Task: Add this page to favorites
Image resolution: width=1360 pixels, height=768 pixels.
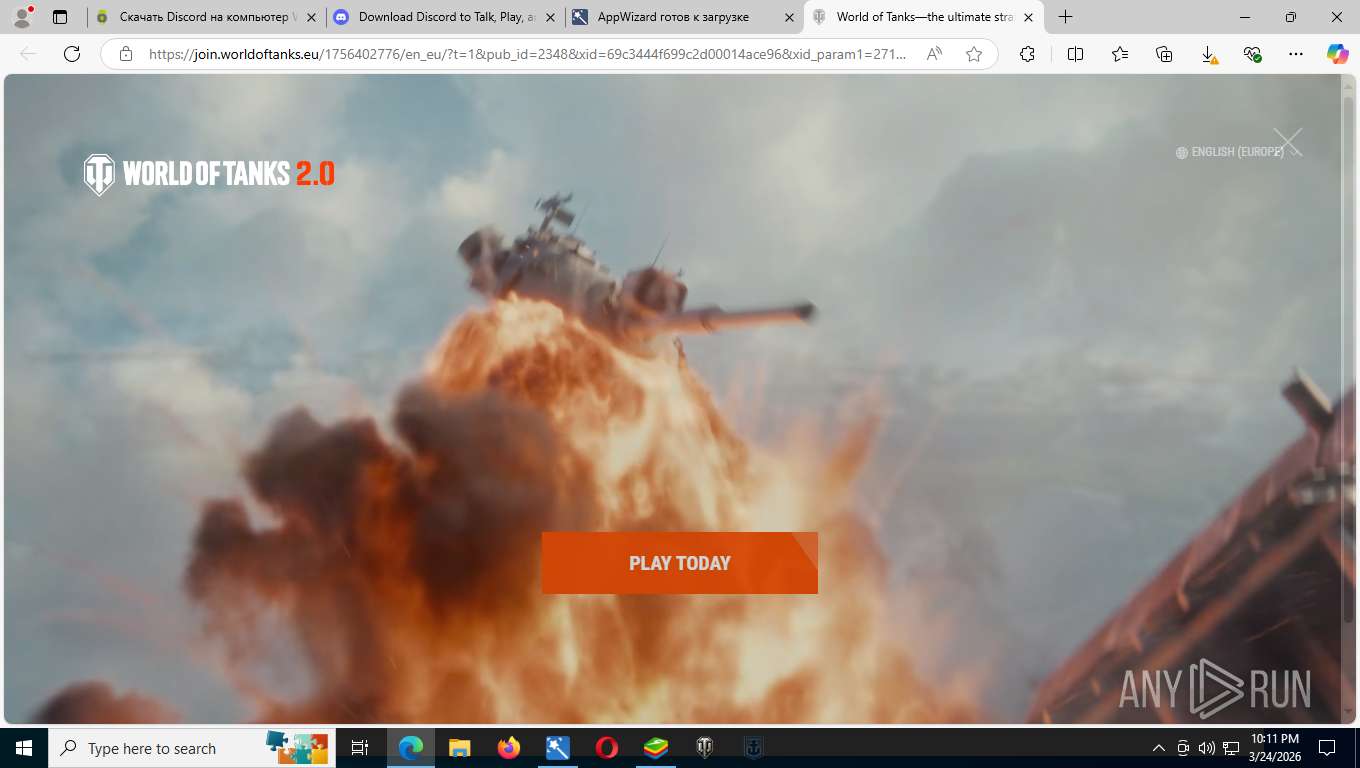Action: (x=974, y=54)
